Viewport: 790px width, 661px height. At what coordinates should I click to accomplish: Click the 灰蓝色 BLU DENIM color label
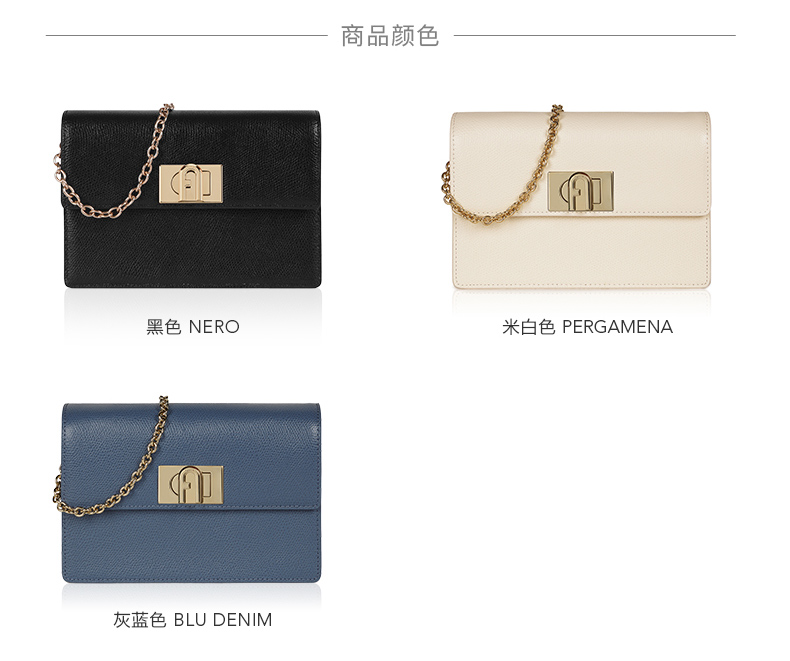(192, 620)
